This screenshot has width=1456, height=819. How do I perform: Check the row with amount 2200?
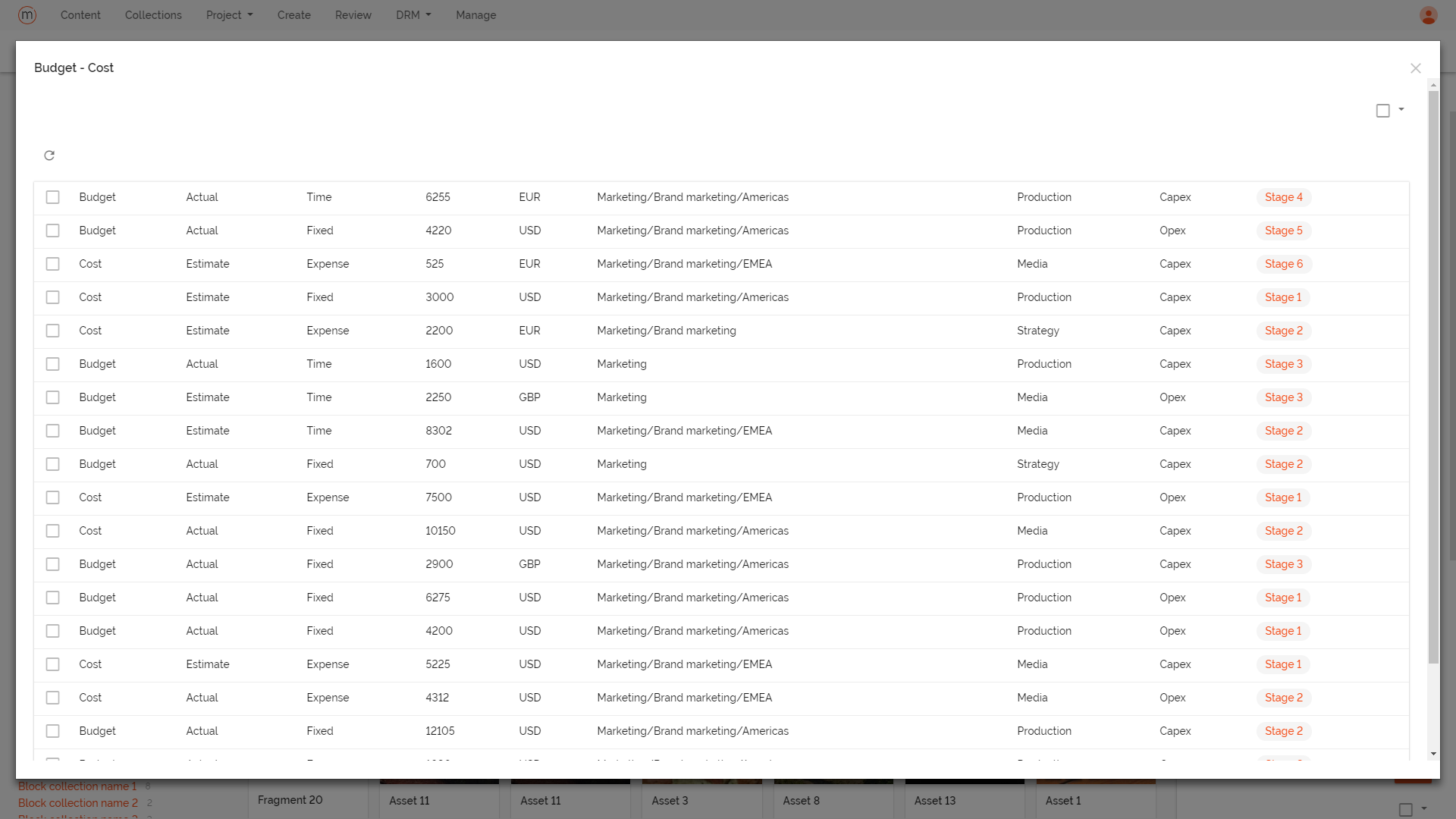pos(52,331)
